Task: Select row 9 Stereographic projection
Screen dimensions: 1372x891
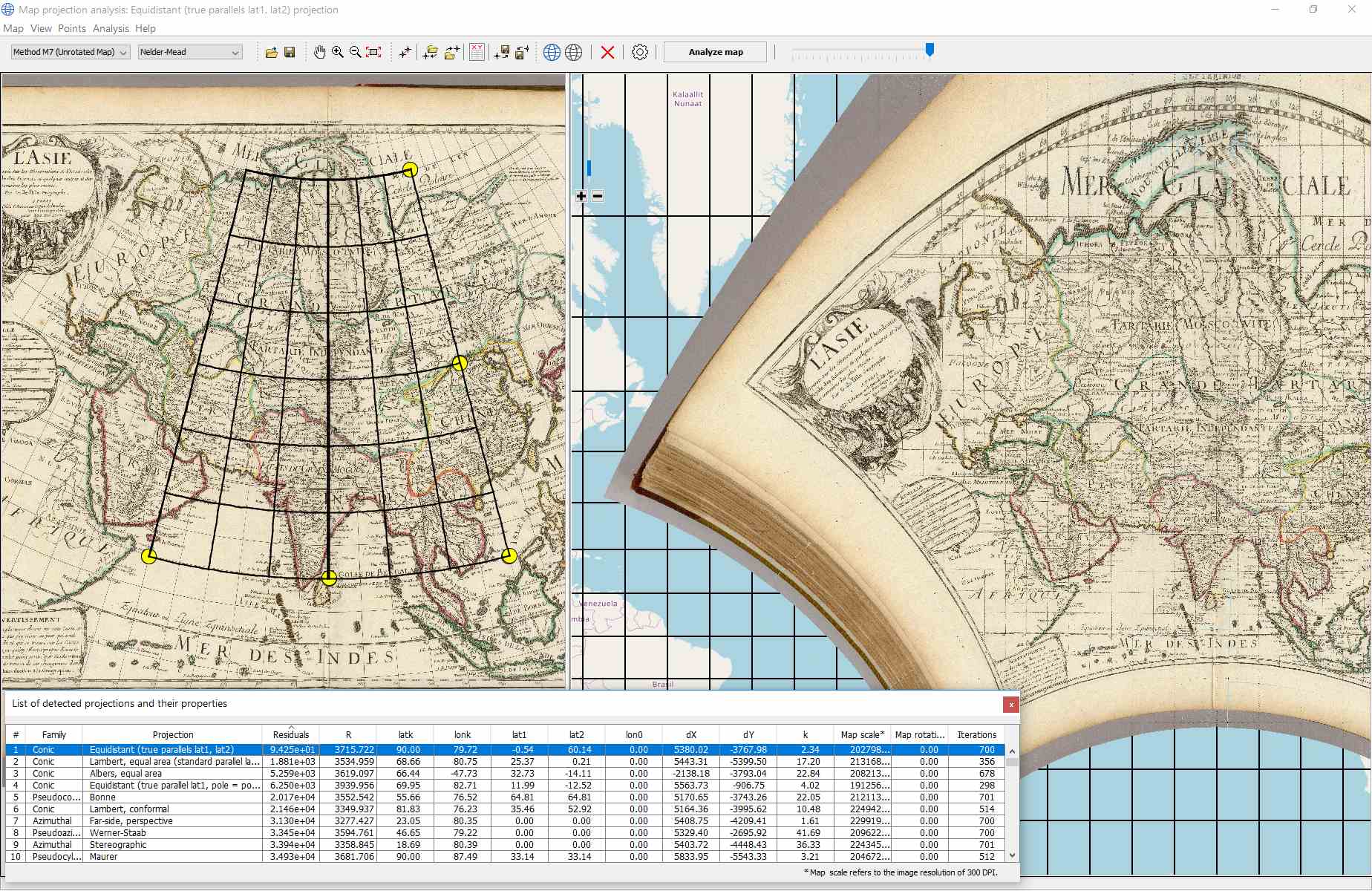Action: pyautogui.click(x=505, y=845)
